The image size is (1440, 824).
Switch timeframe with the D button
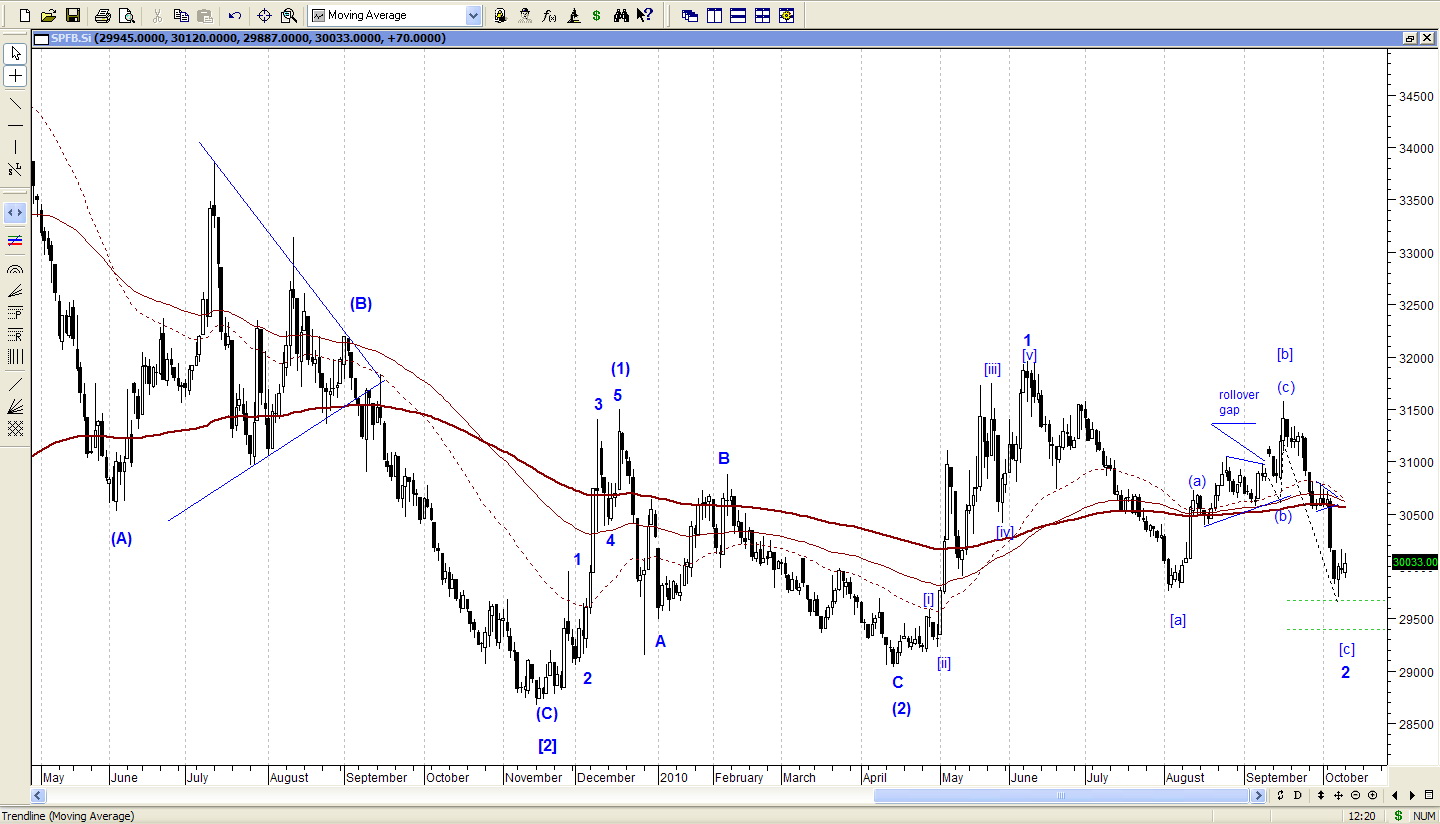click(1297, 796)
